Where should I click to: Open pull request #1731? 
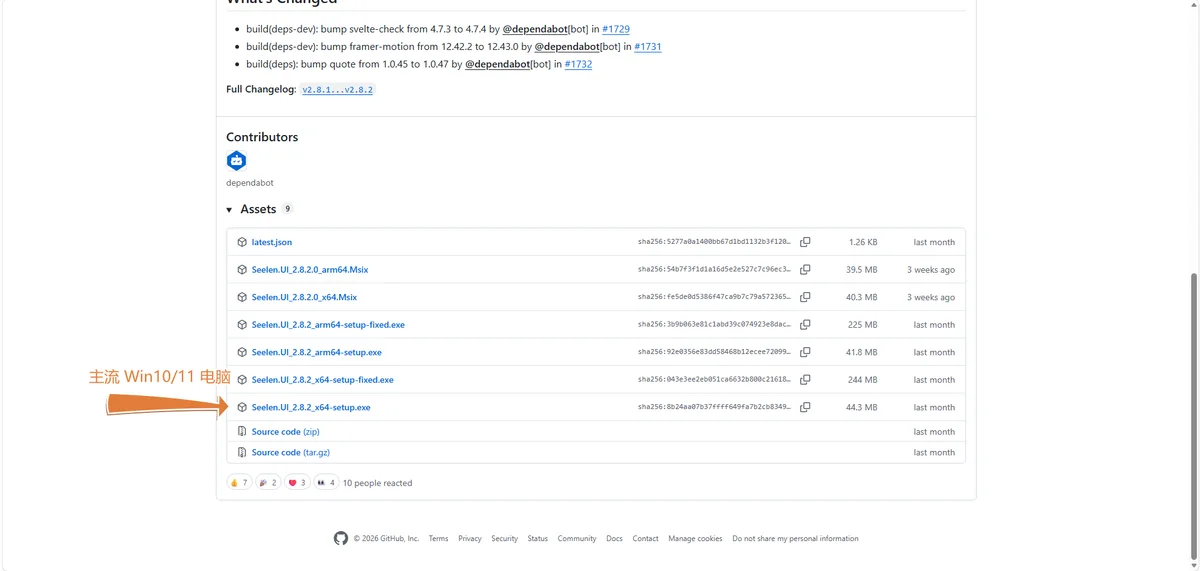pyautogui.click(x=647, y=47)
